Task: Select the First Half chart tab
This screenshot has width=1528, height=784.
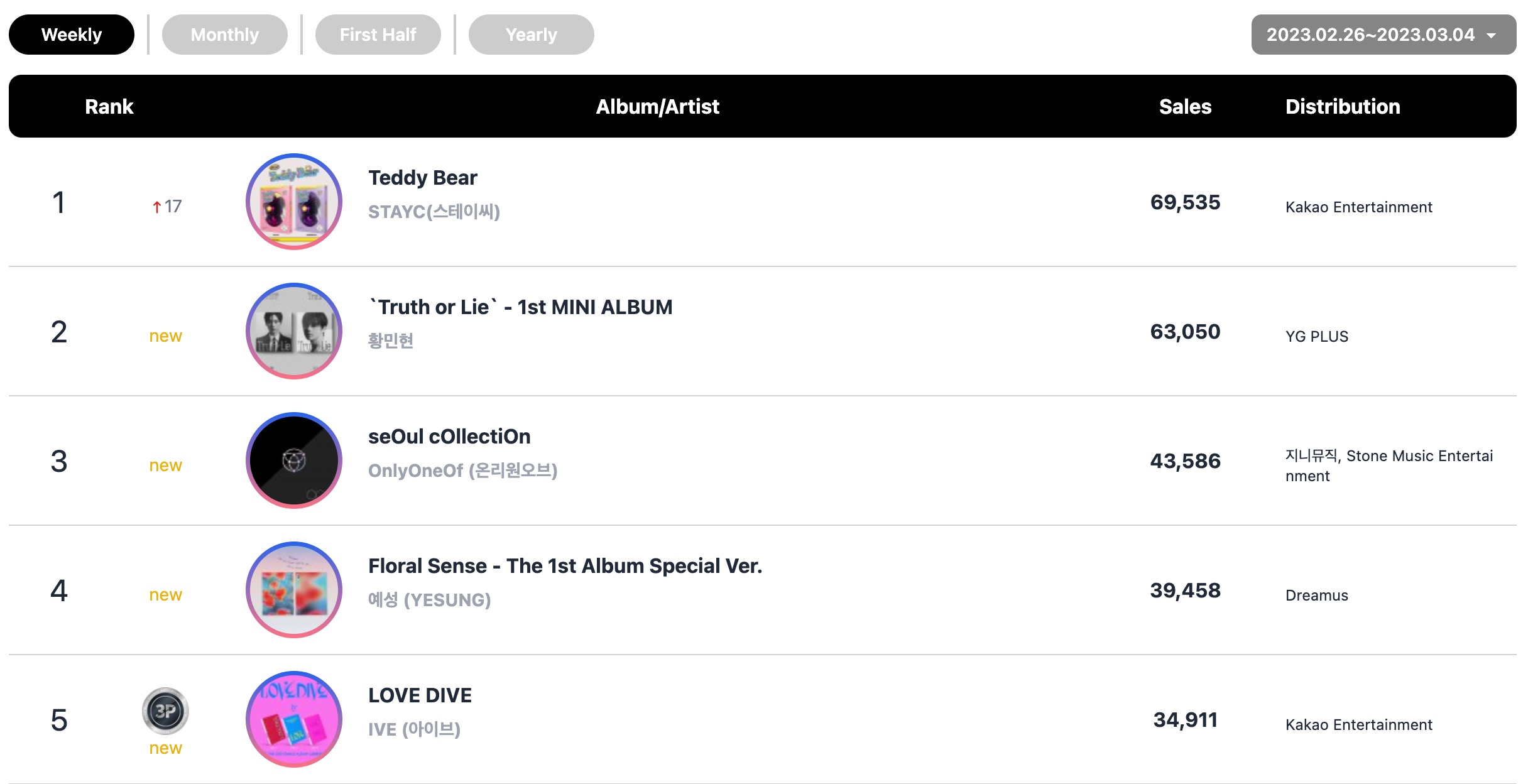Action: click(378, 35)
